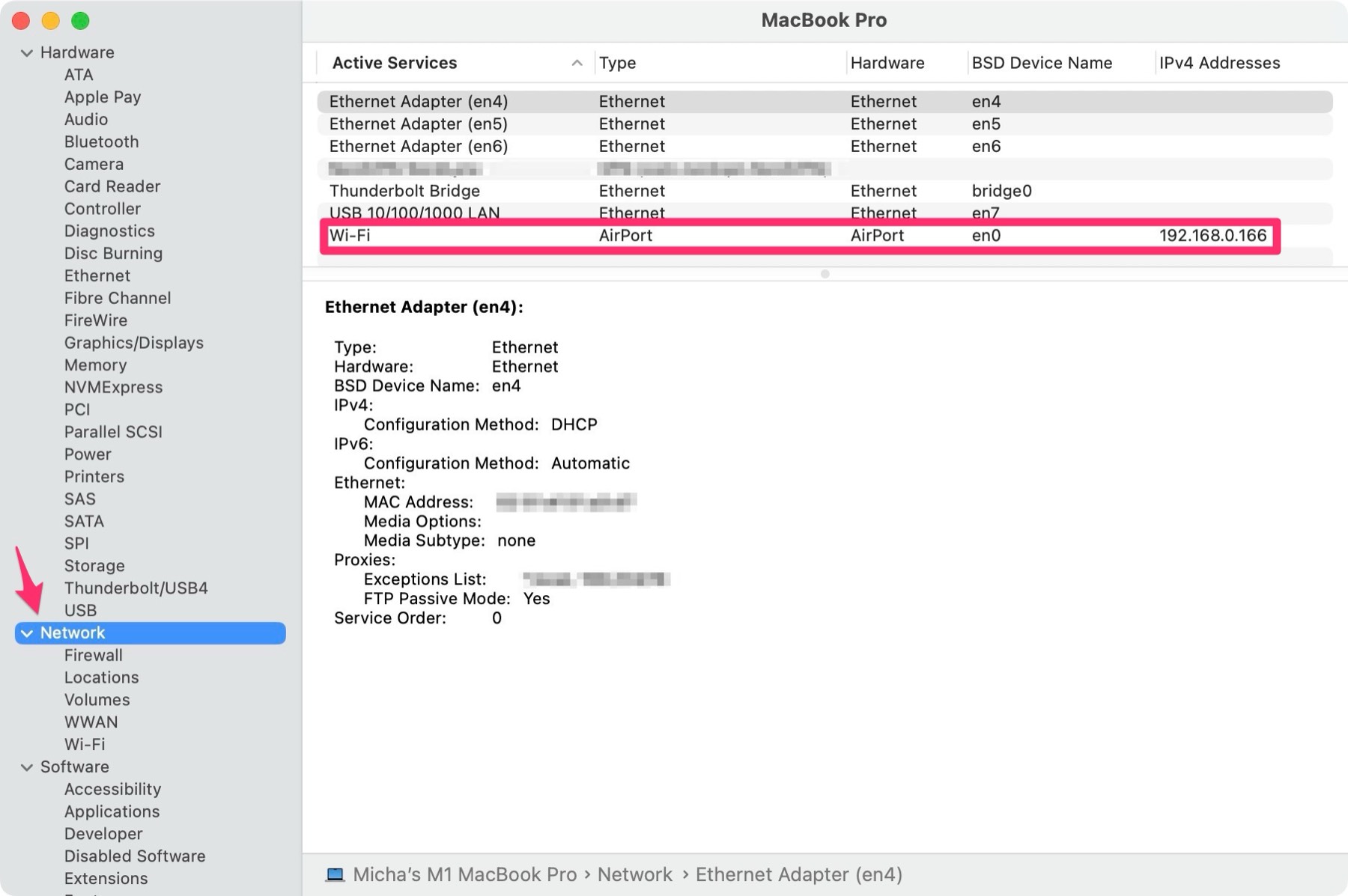Screen dimensions: 1348x896
Task: Select Parallel SCSI in the sidebar
Action: pos(113,432)
